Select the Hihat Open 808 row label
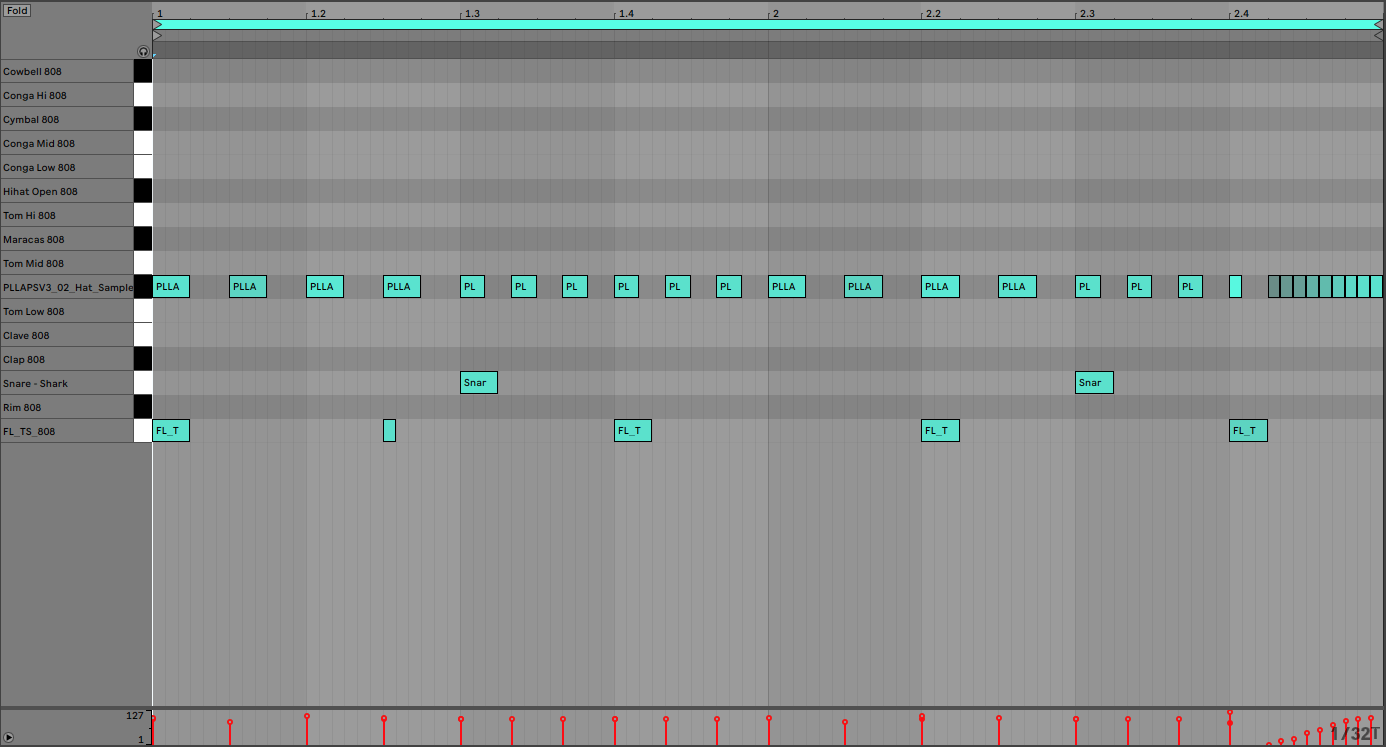This screenshot has height=747, width=1386. [67, 191]
